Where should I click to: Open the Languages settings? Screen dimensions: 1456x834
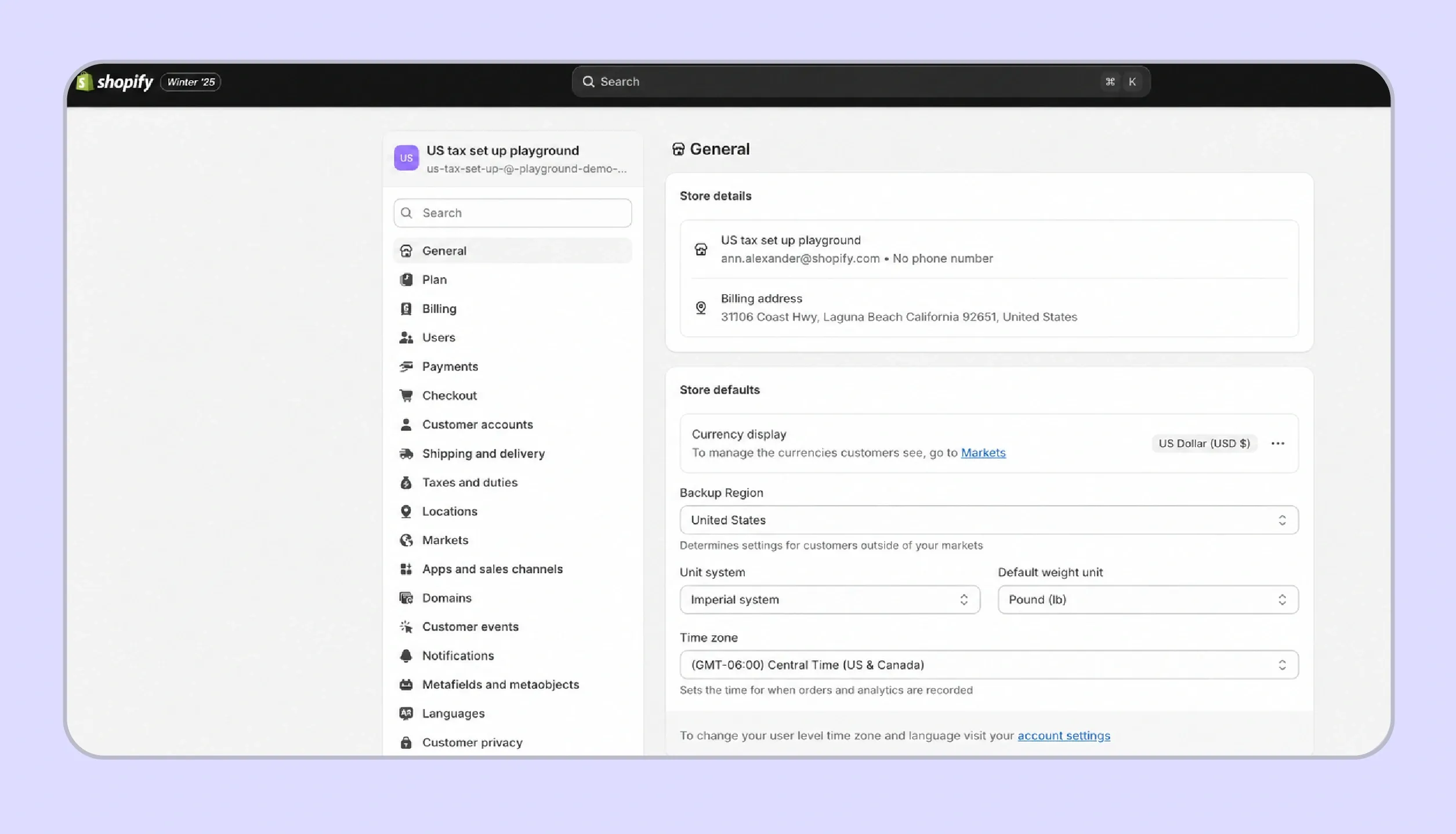tap(512, 713)
